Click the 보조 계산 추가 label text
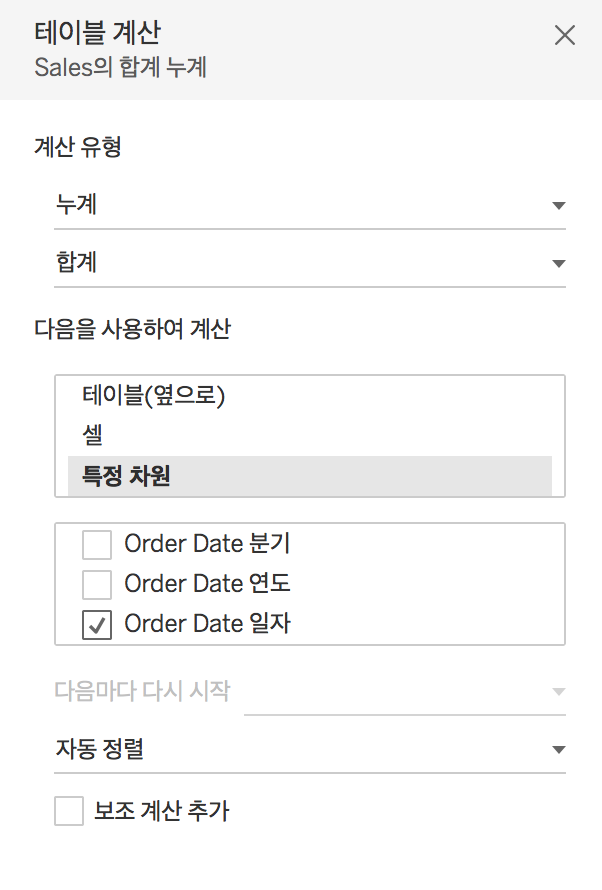The image size is (602, 890). click(x=162, y=811)
